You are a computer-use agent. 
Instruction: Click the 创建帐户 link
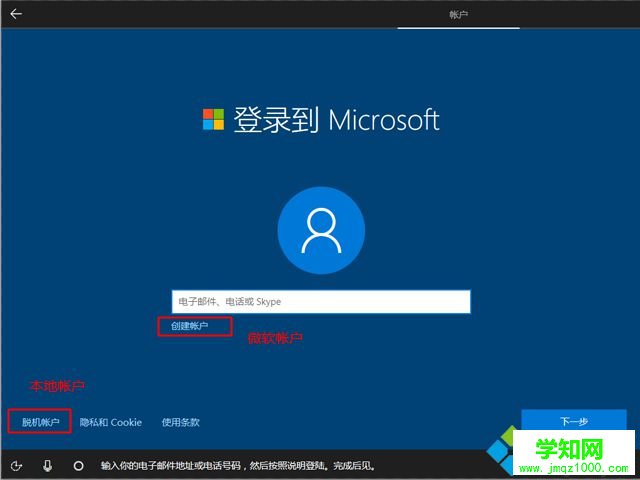[189, 326]
